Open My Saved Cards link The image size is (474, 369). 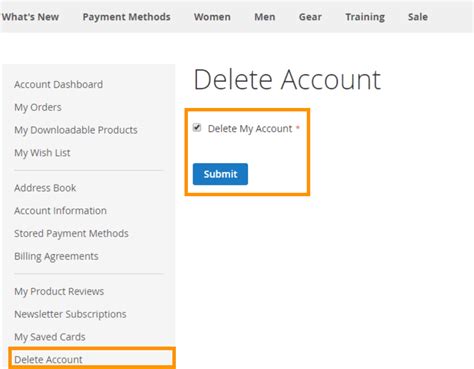point(50,337)
